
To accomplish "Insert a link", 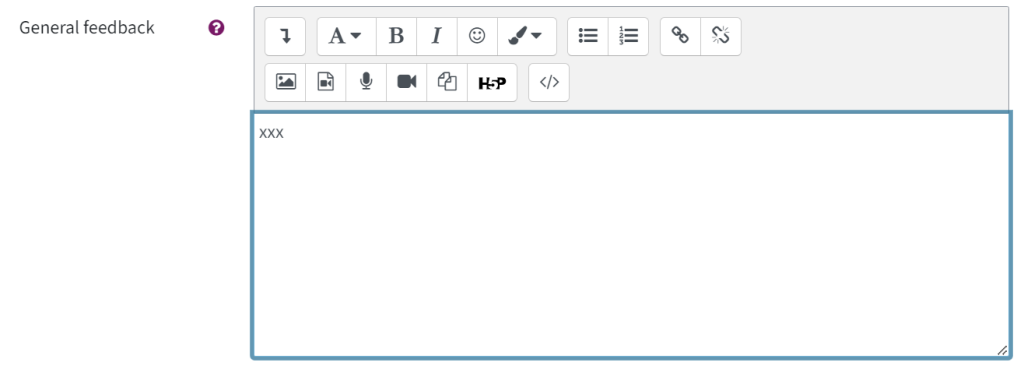I will (x=680, y=37).
